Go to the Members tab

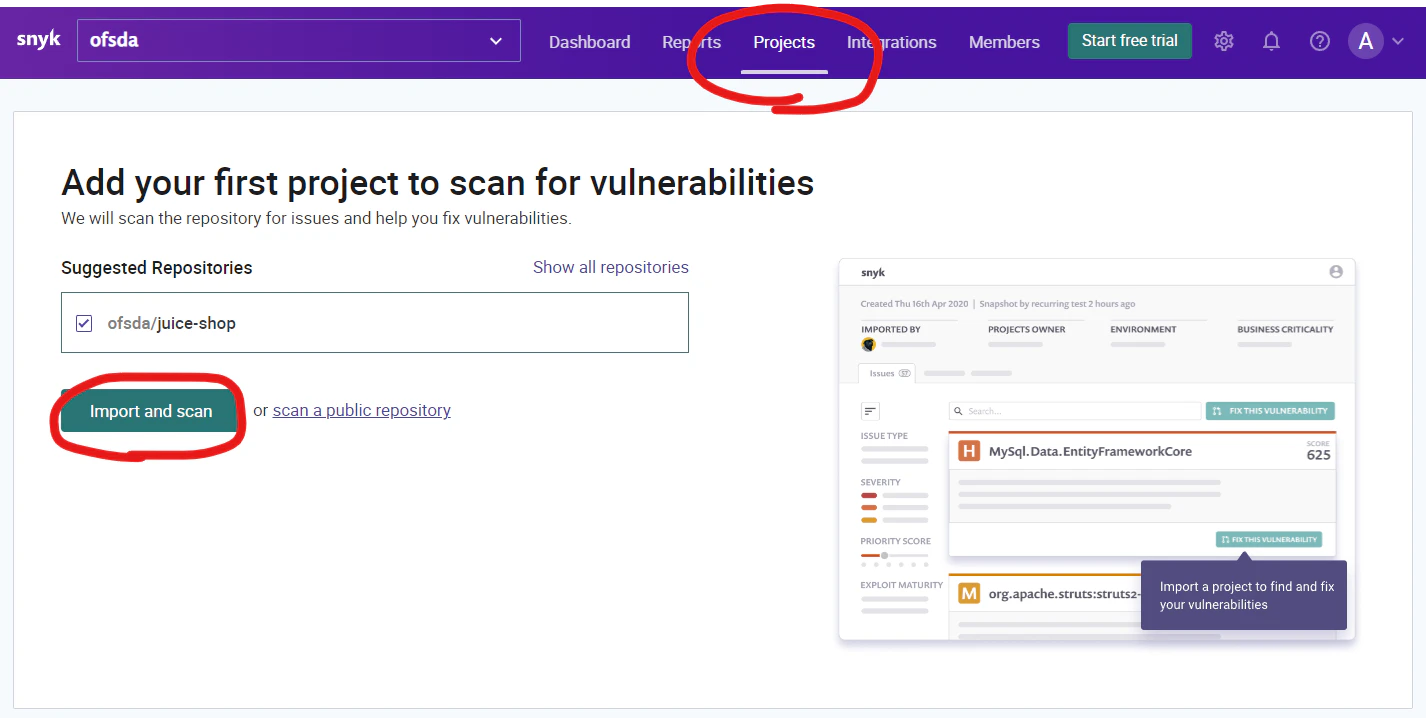click(1004, 42)
